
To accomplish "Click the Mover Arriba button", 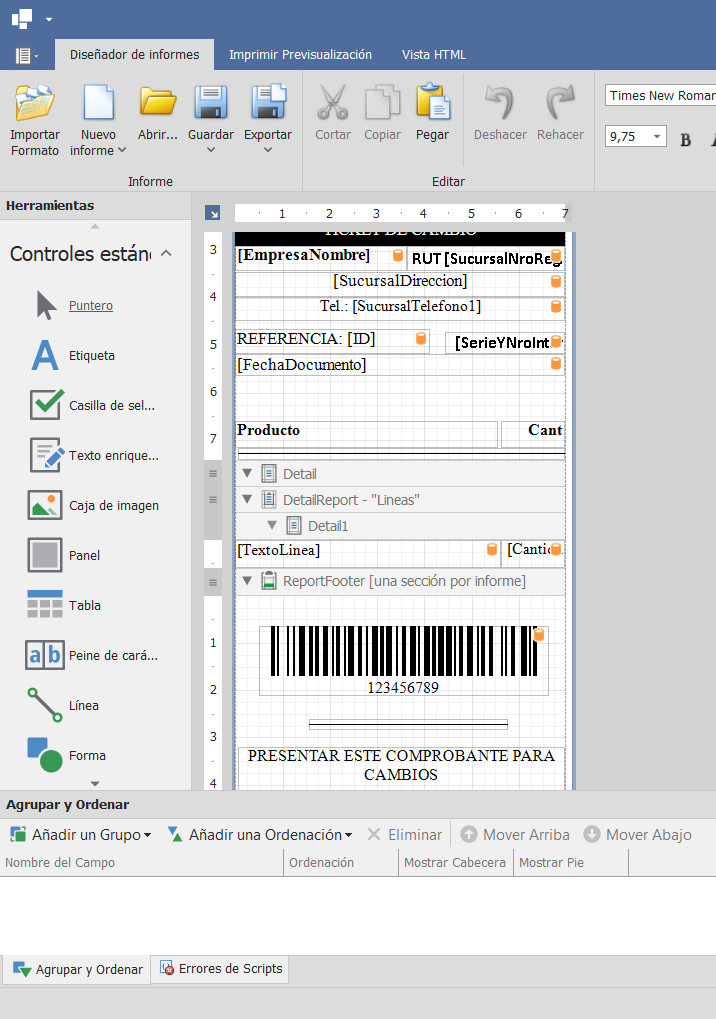I will 515,834.
